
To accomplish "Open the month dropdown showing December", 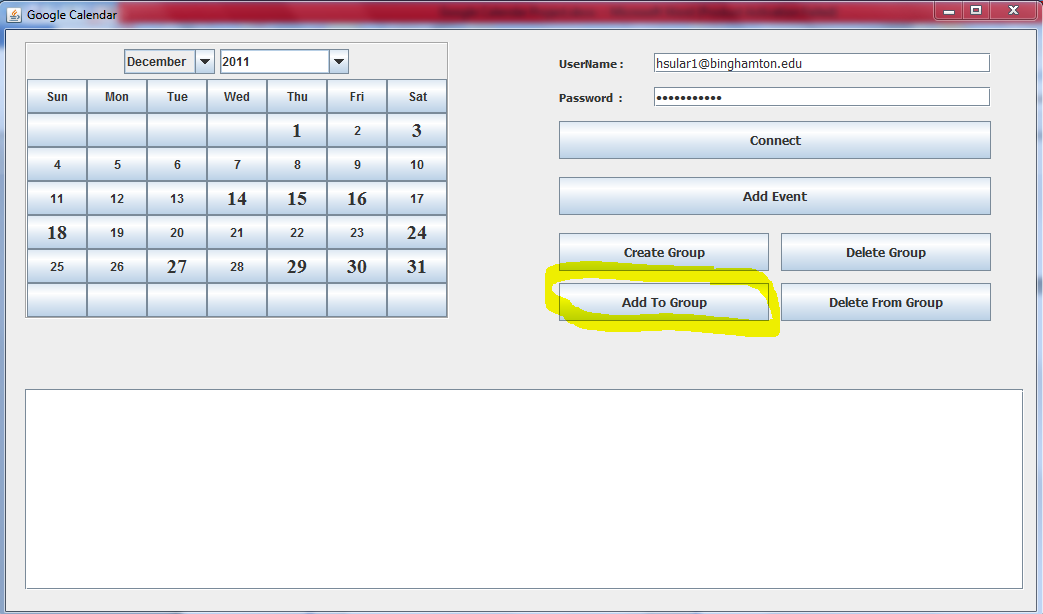I will click(205, 62).
